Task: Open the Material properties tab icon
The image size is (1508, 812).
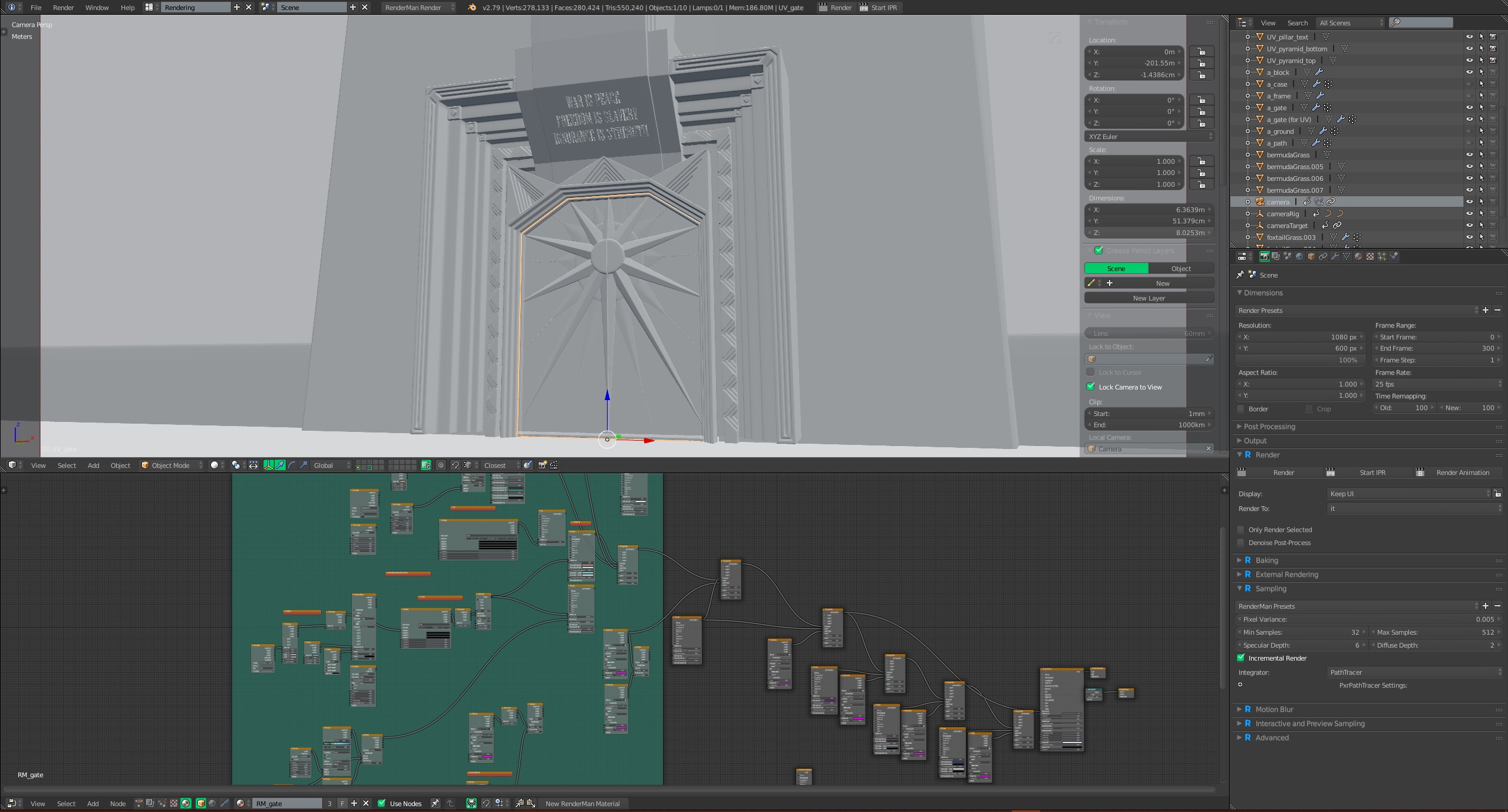Action: pyautogui.click(x=1358, y=256)
